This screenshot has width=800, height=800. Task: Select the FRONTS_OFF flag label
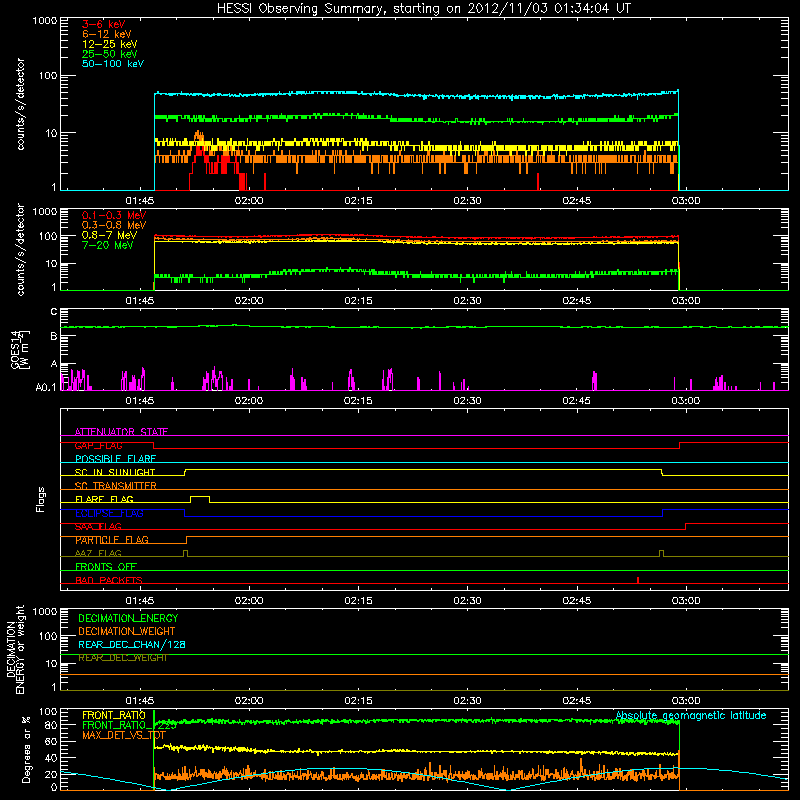[106, 567]
